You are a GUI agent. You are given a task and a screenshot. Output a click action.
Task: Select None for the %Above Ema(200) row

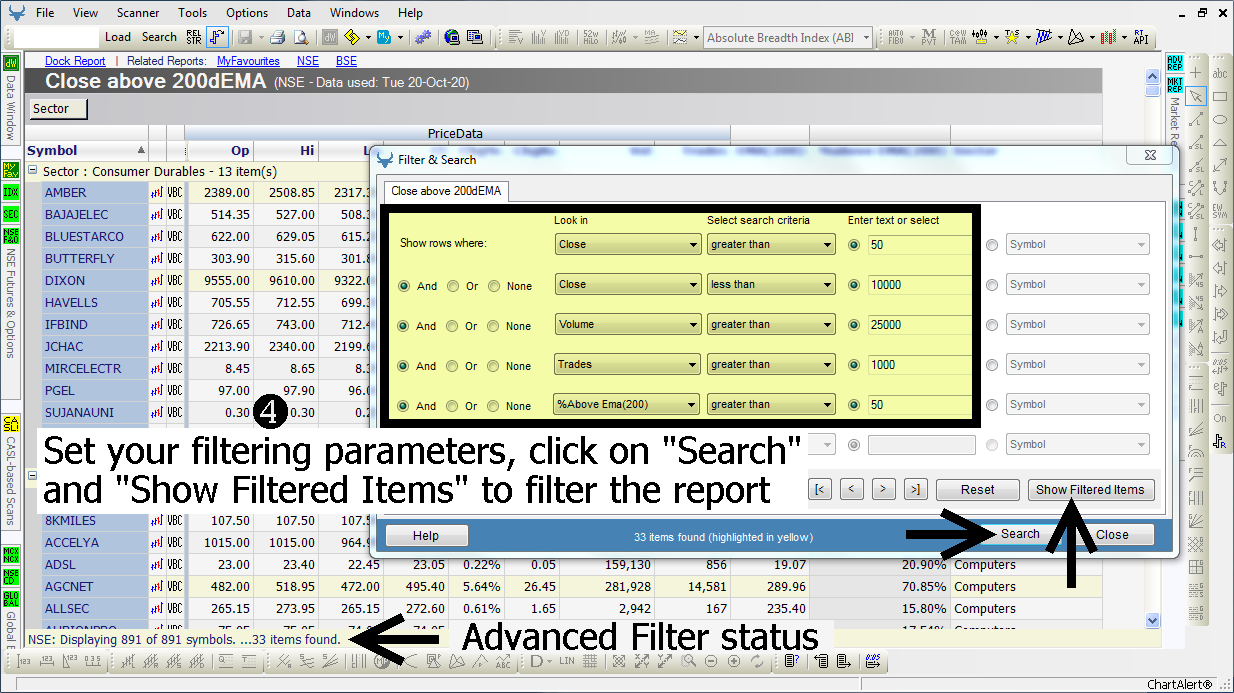(494, 406)
